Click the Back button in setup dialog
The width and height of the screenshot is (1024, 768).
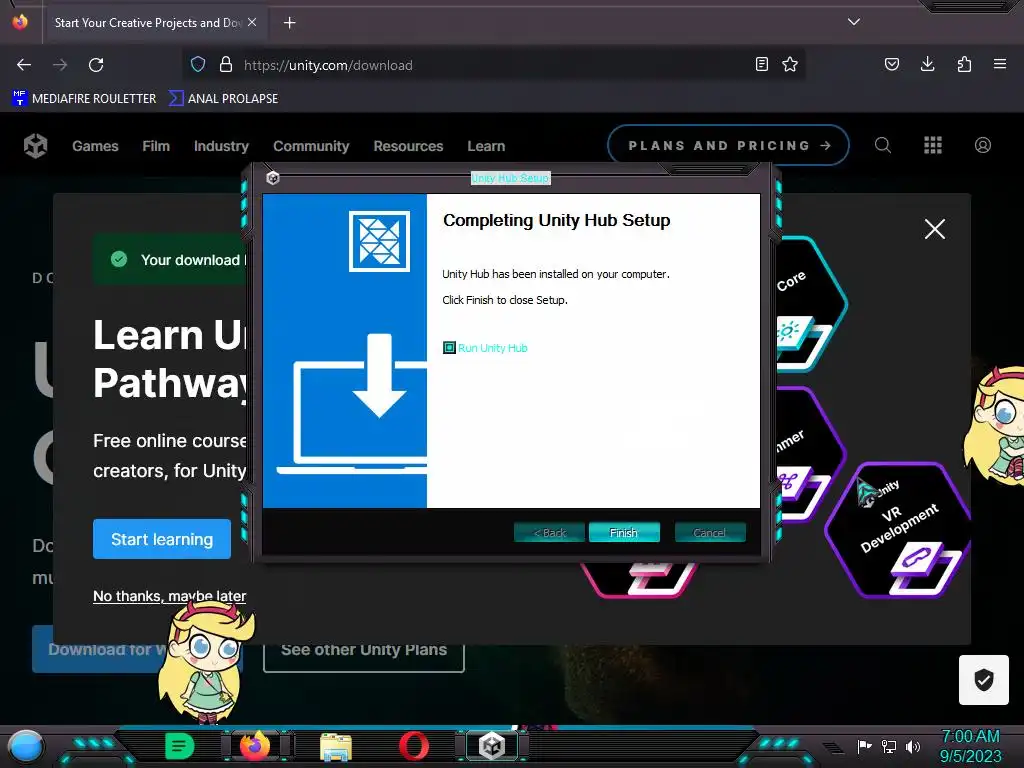click(x=549, y=532)
